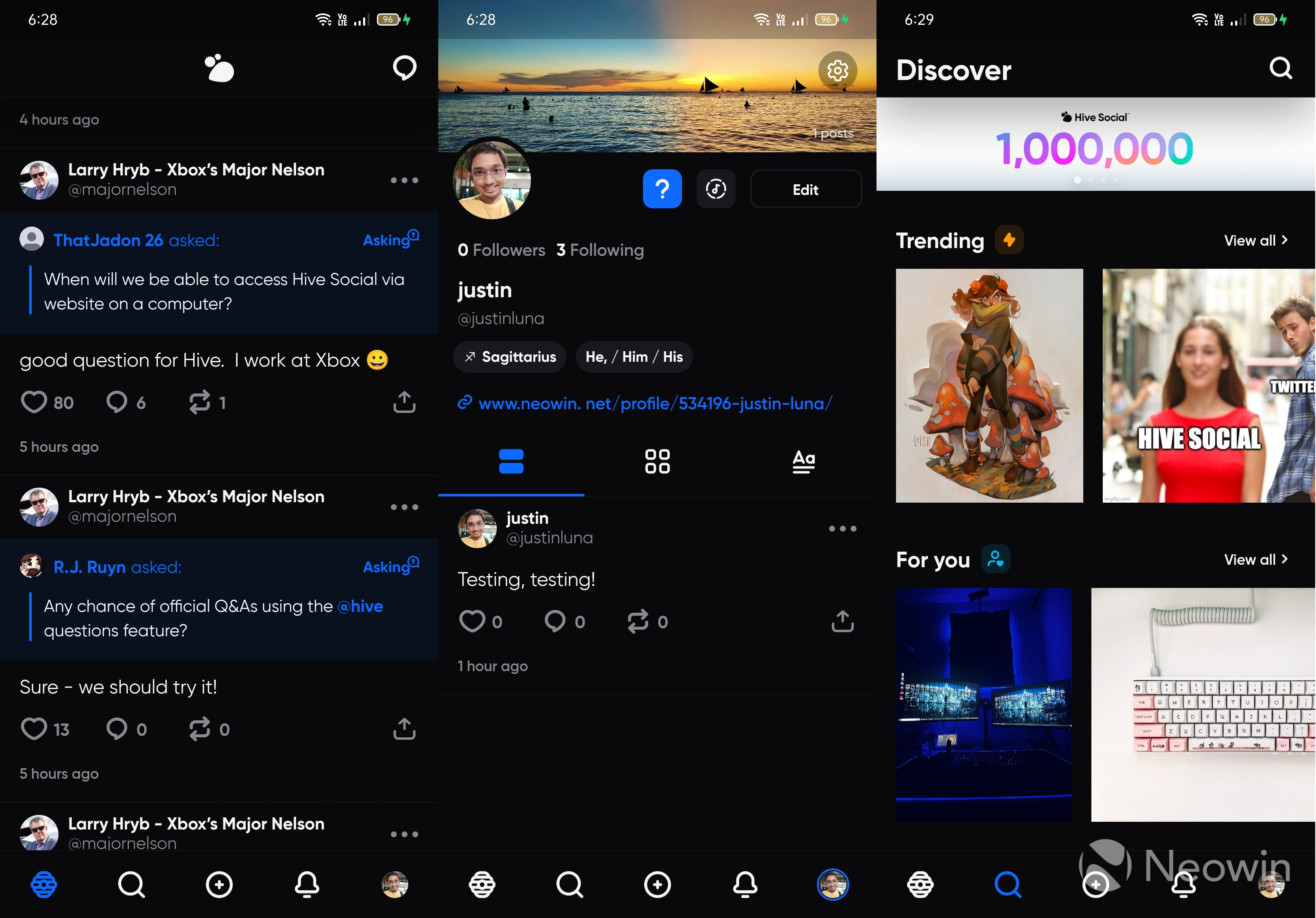Open messages bubble icon in feed header
Viewport: 1316px width, 918px height.
[404, 68]
